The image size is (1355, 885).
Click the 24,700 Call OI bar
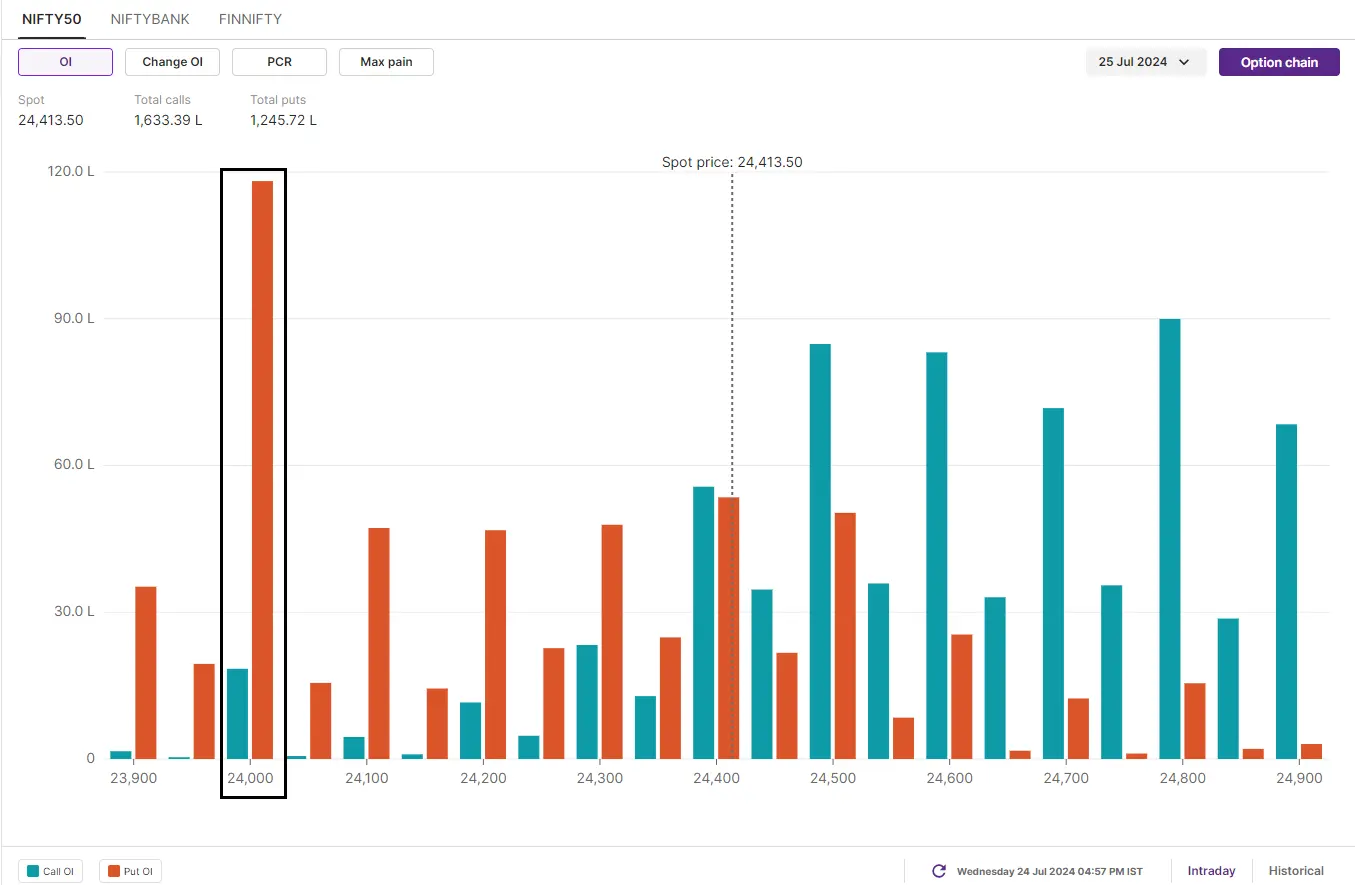(1053, 583)
